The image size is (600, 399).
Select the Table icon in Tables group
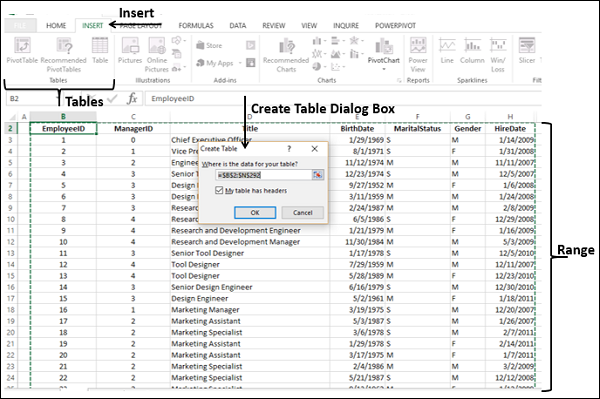pos(100,46)
